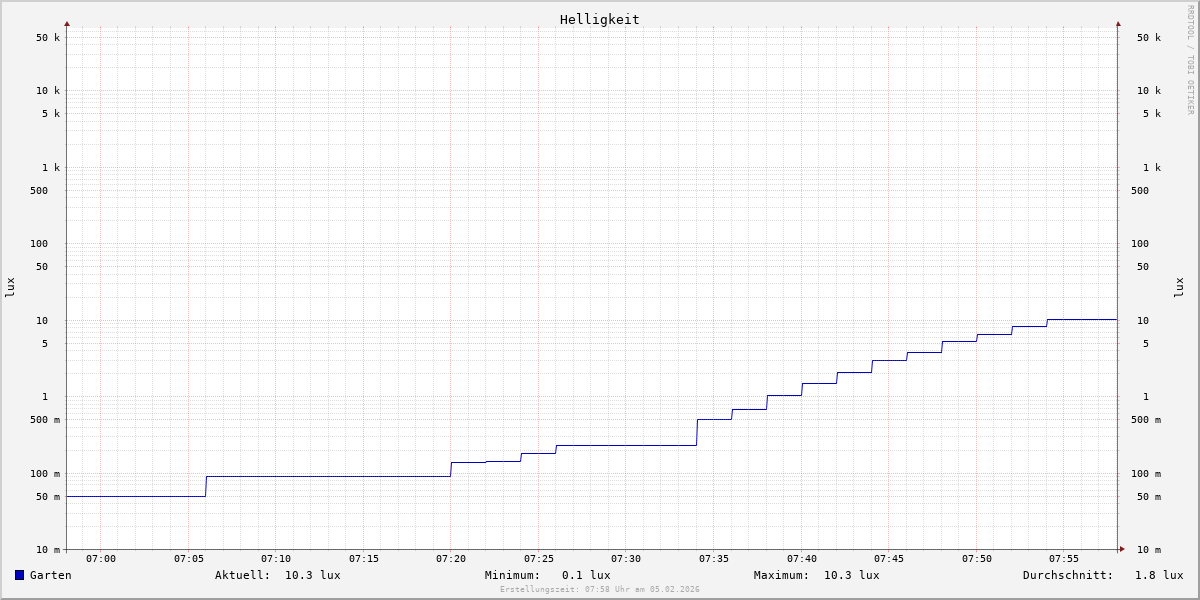Image resolution: width=1200 pixels, height=600 pixels.
Task: Click the Aktuell 10.3 lux value
Action: [312, 575]
